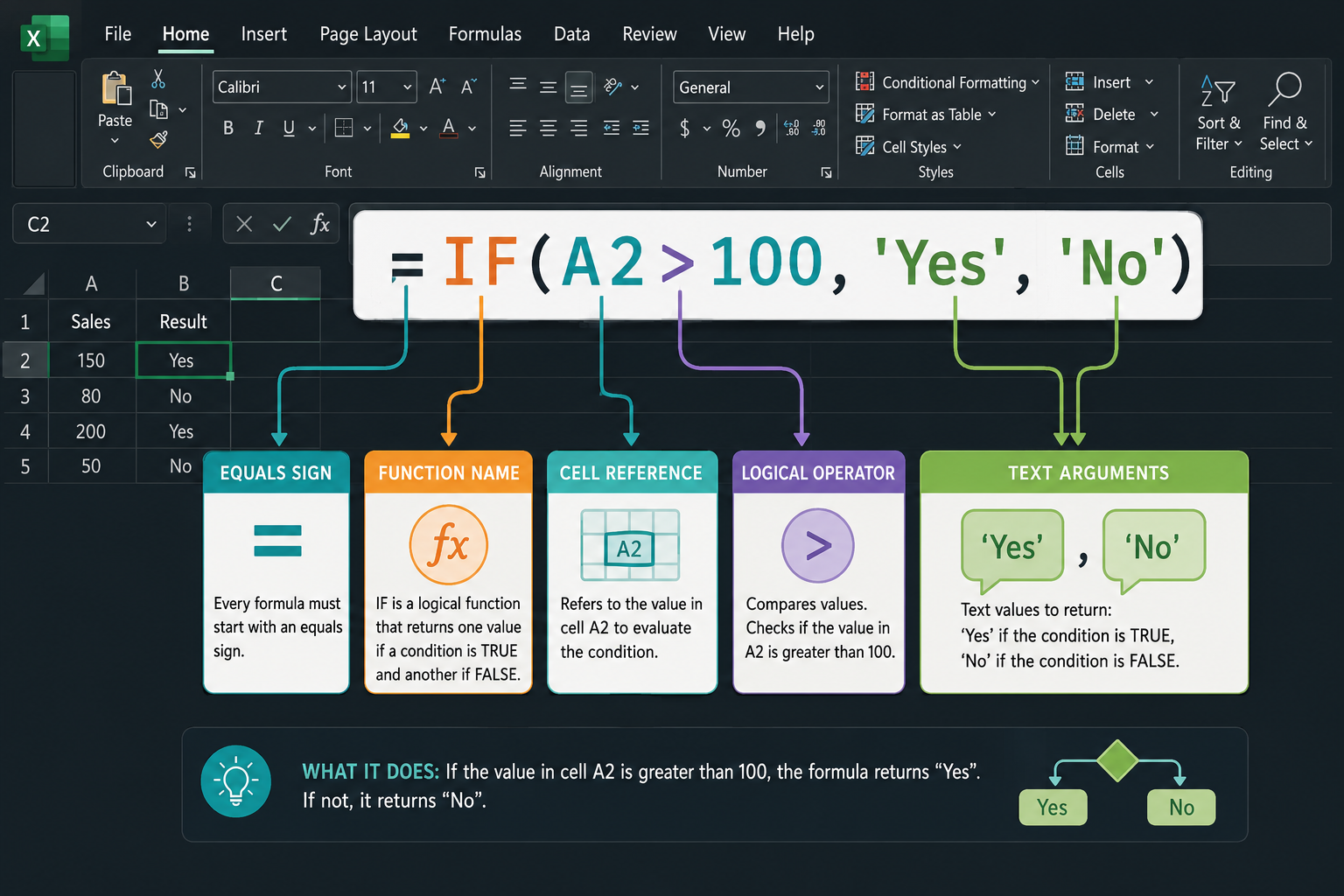Viewport: 1344px width, 896px height.
Task: Open the Calibri font name dropdown
Action: [341, 87]
